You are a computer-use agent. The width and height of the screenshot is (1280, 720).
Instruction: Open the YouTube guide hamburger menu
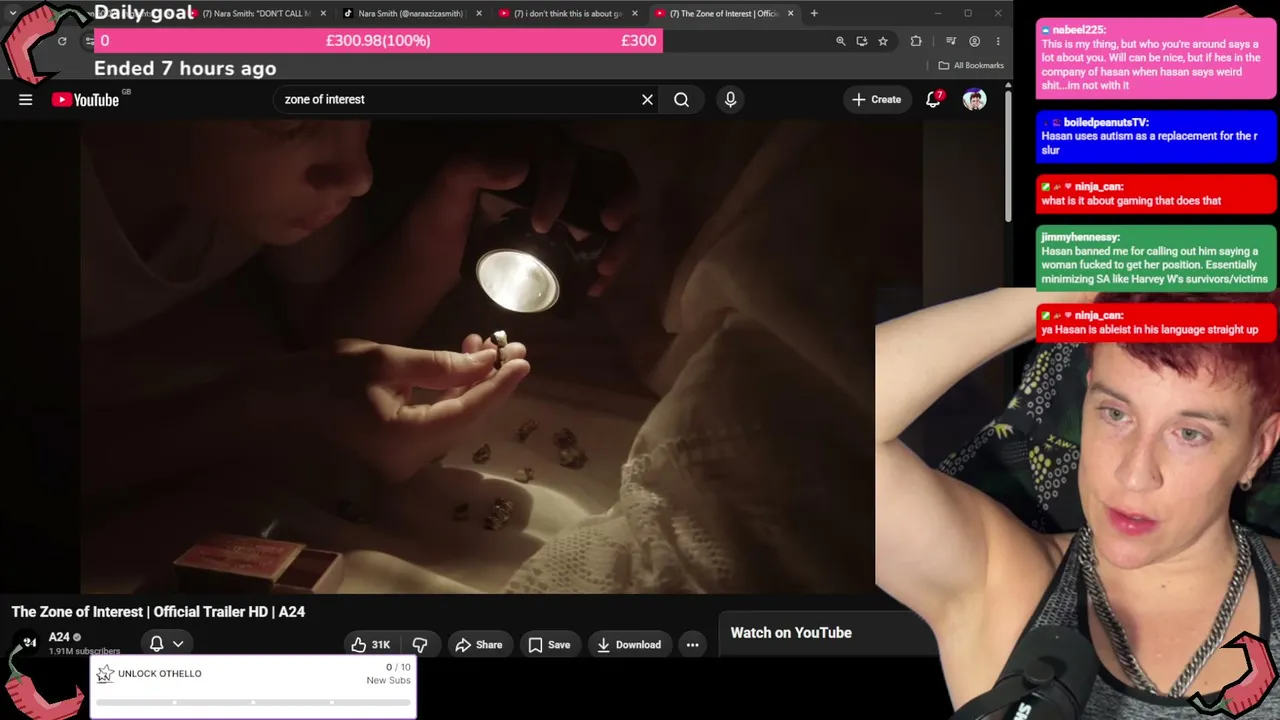click(x=26, y=99)
